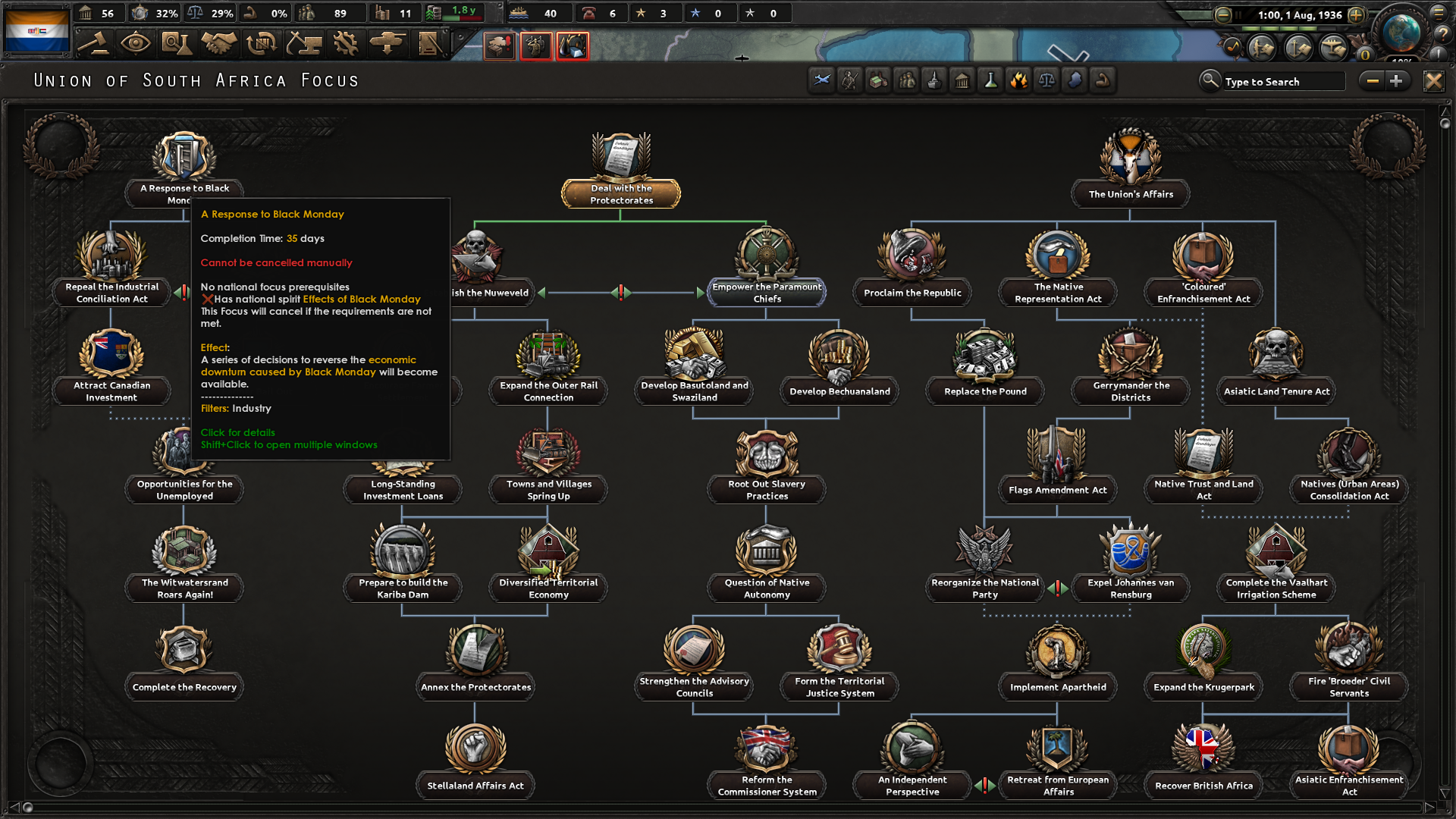Select Replace the Pound focus

pos(985,366)
